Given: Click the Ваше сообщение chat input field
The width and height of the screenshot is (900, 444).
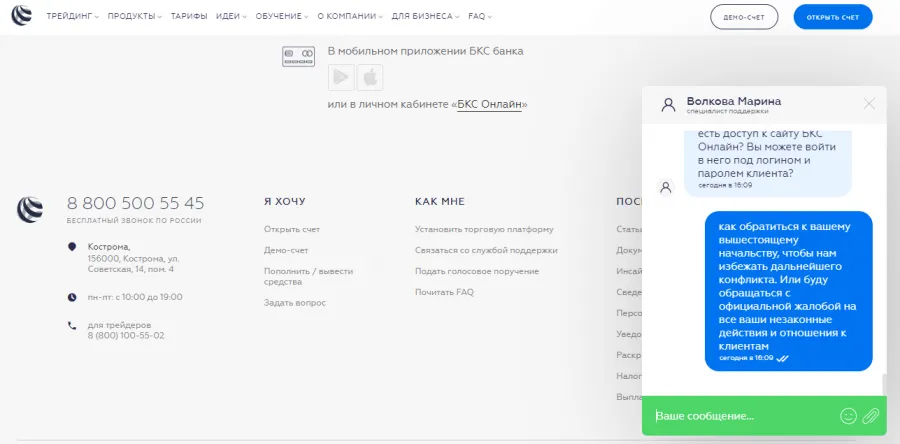Looking at the screenshot, I should tap(743, 416).
